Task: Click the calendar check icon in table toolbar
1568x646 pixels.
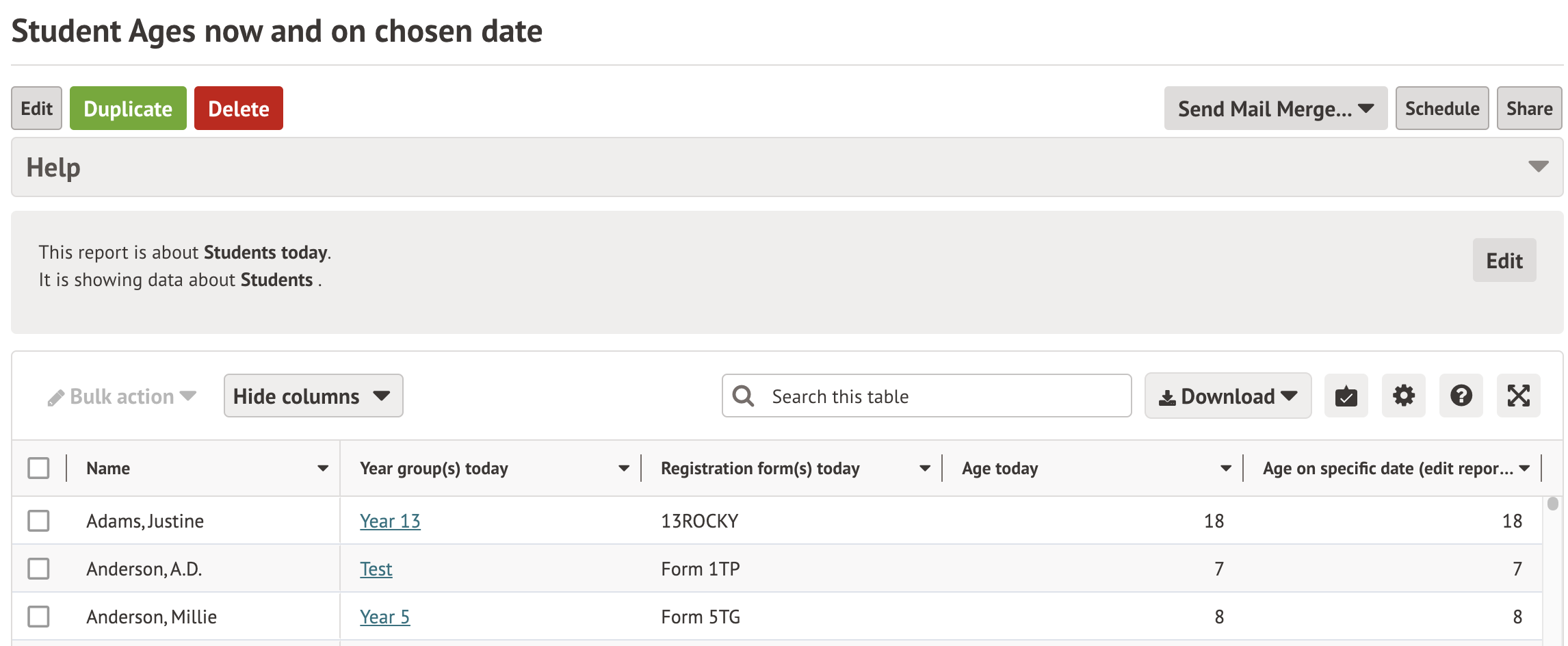Action: pyautogui.click(x=1346, y=396)
